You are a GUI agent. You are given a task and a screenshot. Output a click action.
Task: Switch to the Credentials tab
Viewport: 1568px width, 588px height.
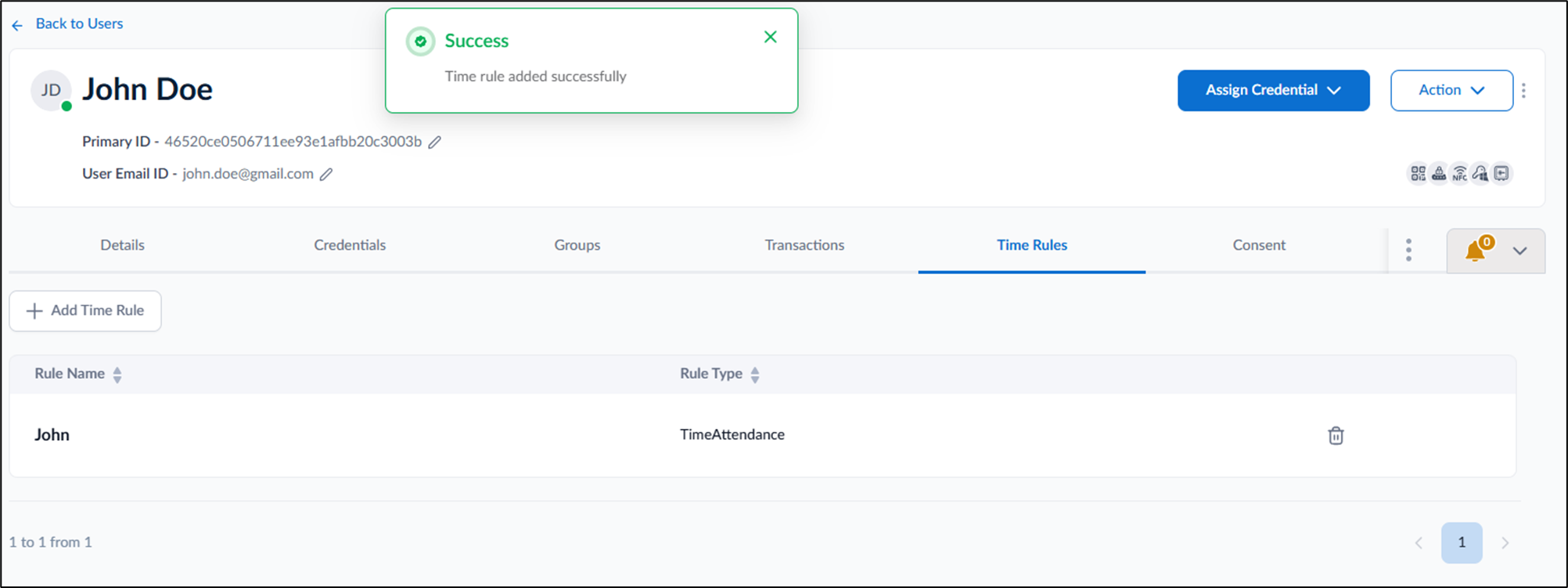[350, 245]
